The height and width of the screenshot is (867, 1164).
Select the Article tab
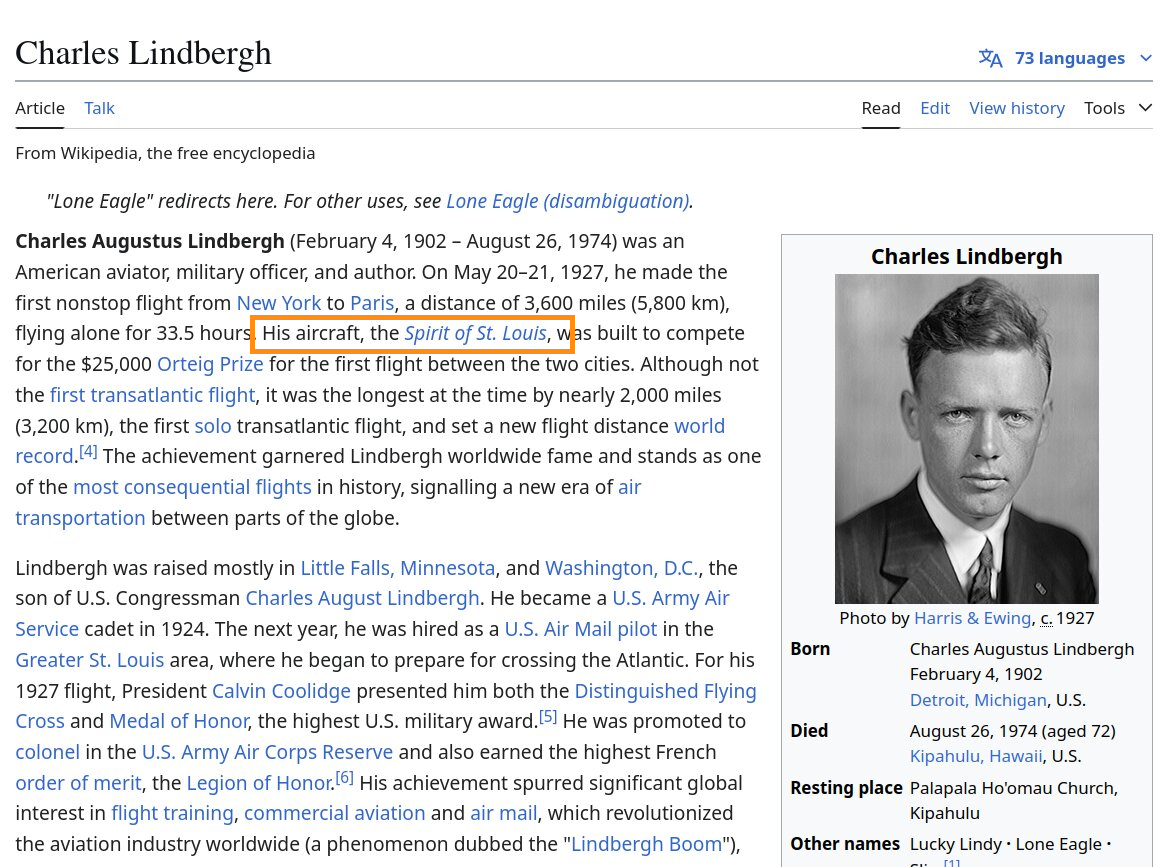click(40, 107)
